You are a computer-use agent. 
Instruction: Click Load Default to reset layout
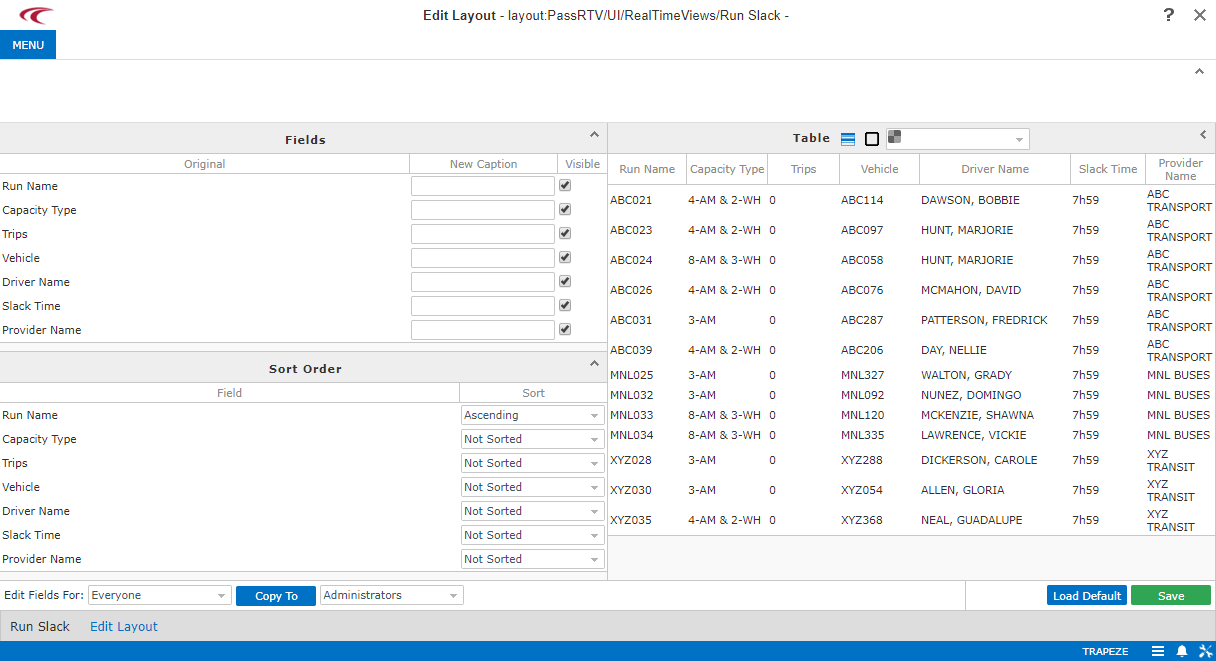[1087, 594]
